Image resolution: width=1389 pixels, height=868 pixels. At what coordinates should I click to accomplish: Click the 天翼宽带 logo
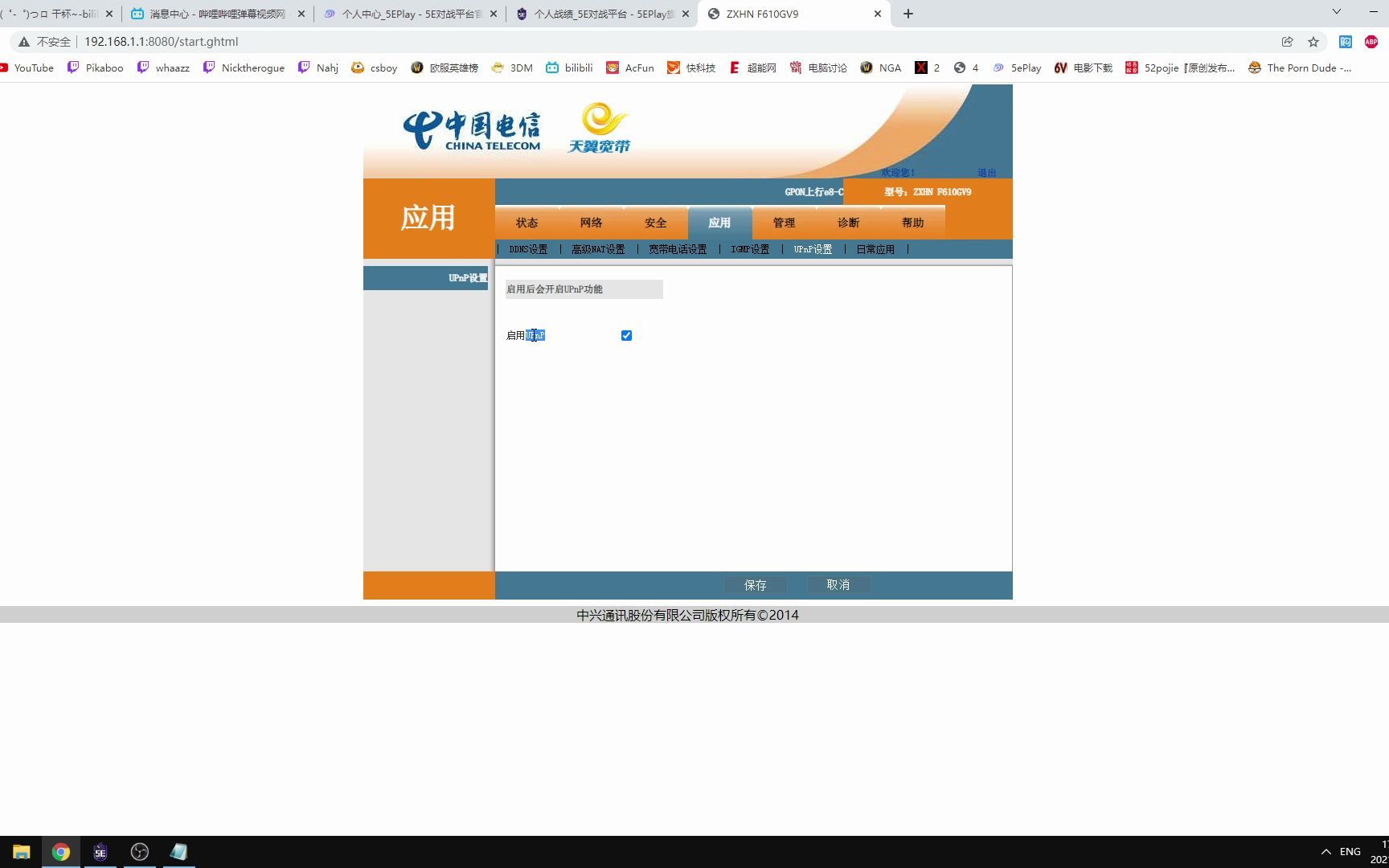pos(600,127)
